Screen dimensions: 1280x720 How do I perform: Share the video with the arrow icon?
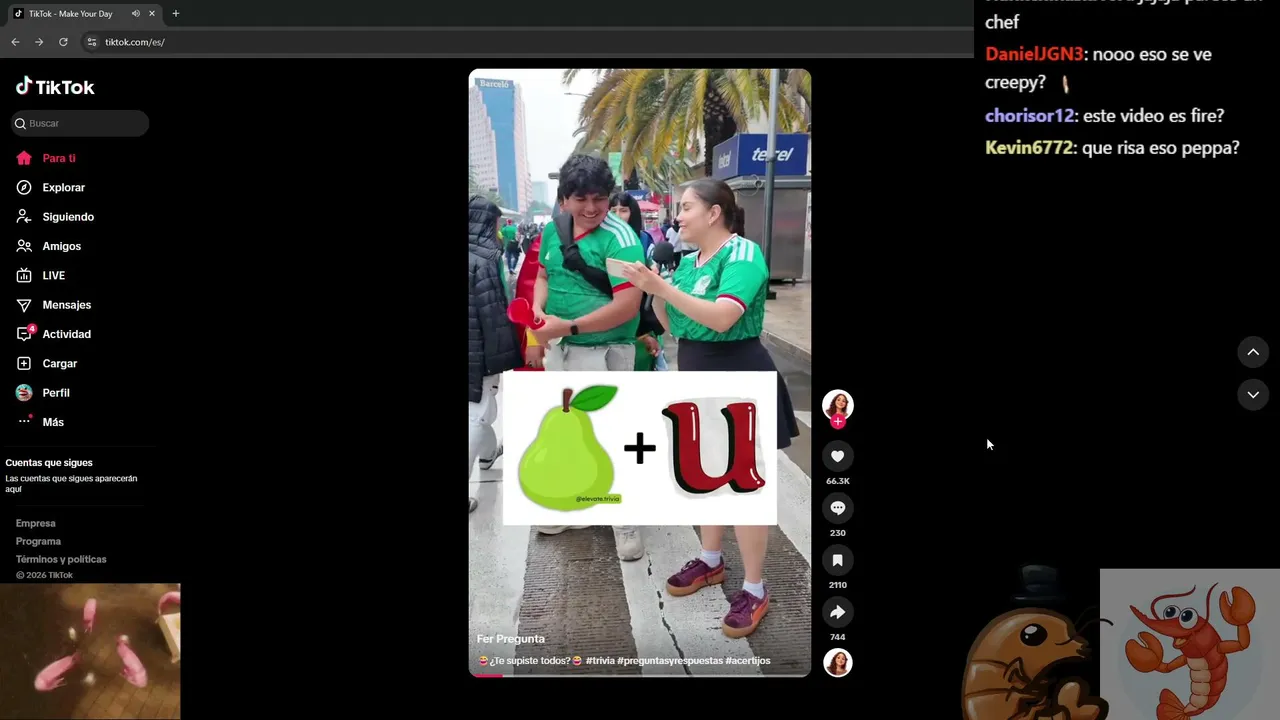coord(838,612)
